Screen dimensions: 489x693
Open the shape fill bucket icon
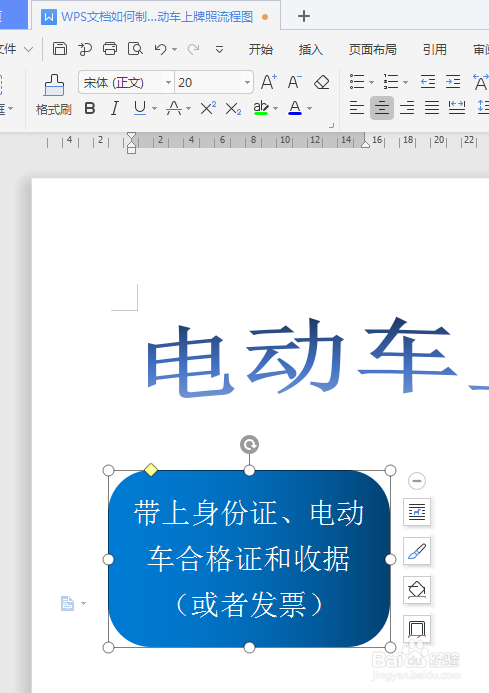(416, 590)
